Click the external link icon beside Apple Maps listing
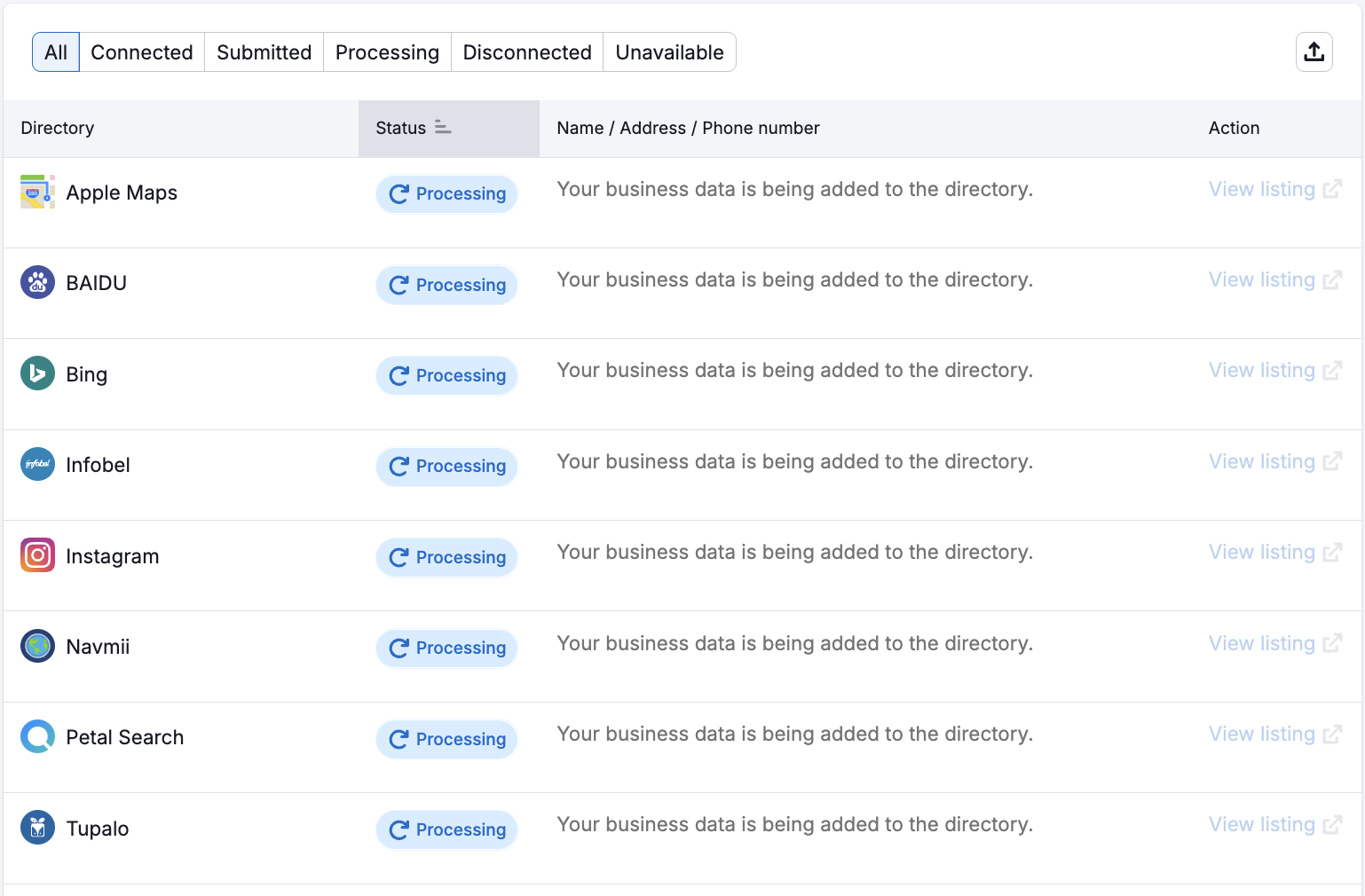The width and height of the screenshot is (1365, 896). [x=1333, y=189]
